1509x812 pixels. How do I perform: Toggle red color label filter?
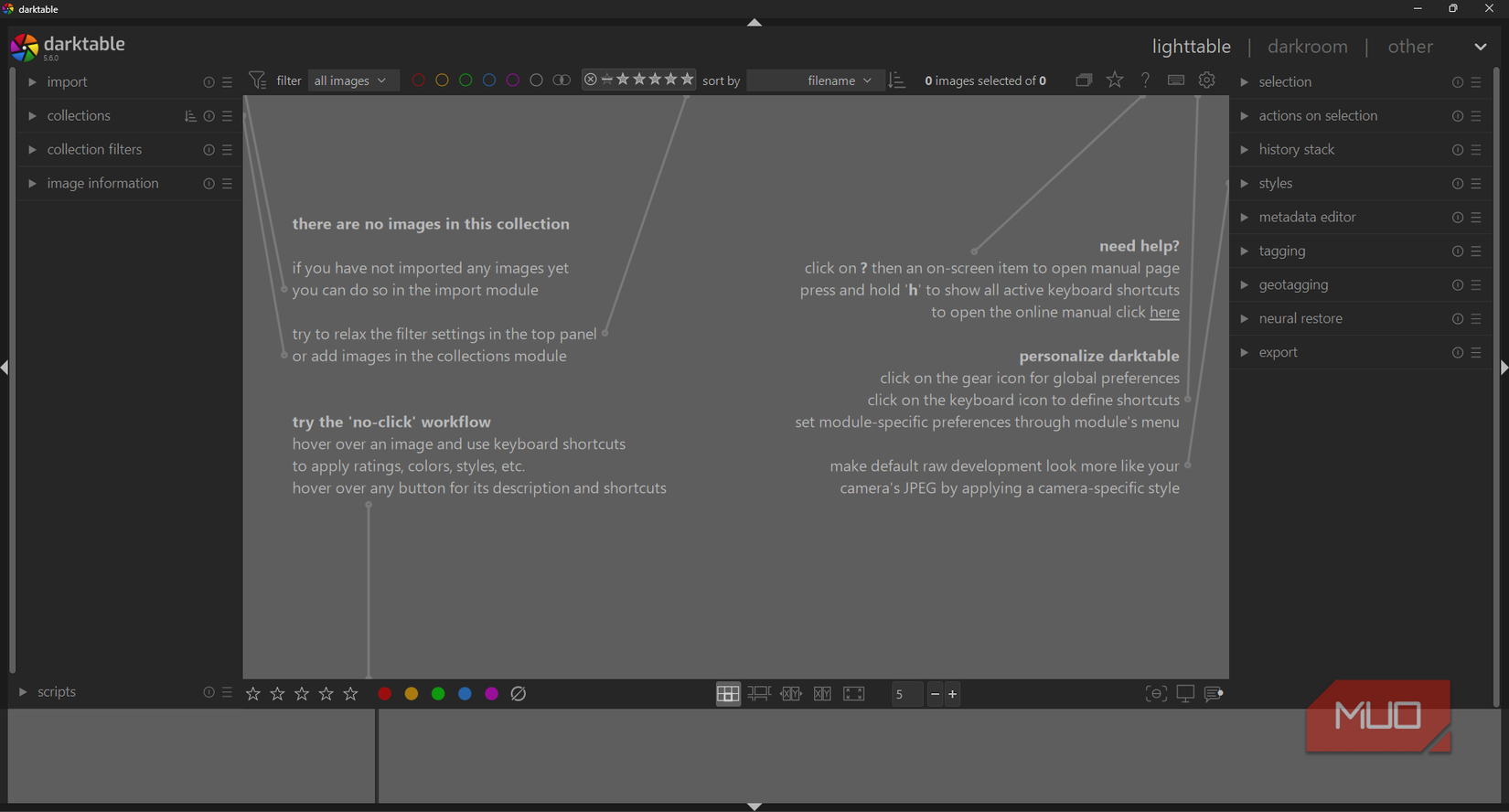click(419, 80)
